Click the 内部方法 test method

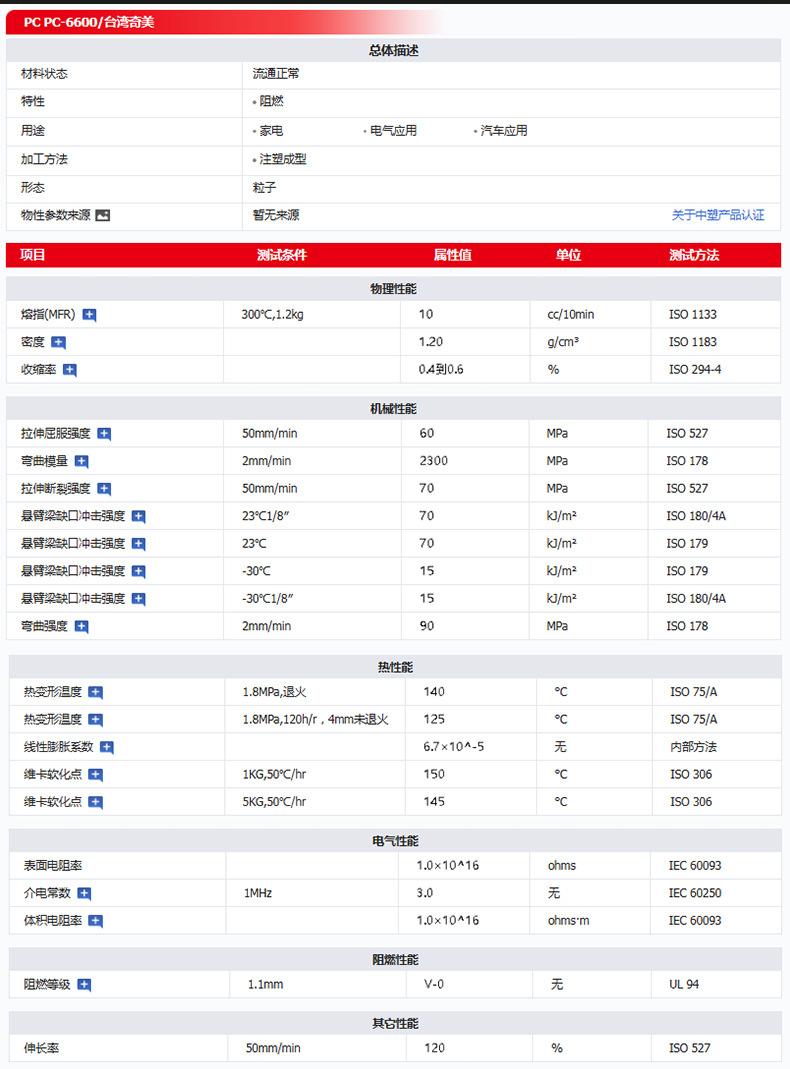point(693,747)
